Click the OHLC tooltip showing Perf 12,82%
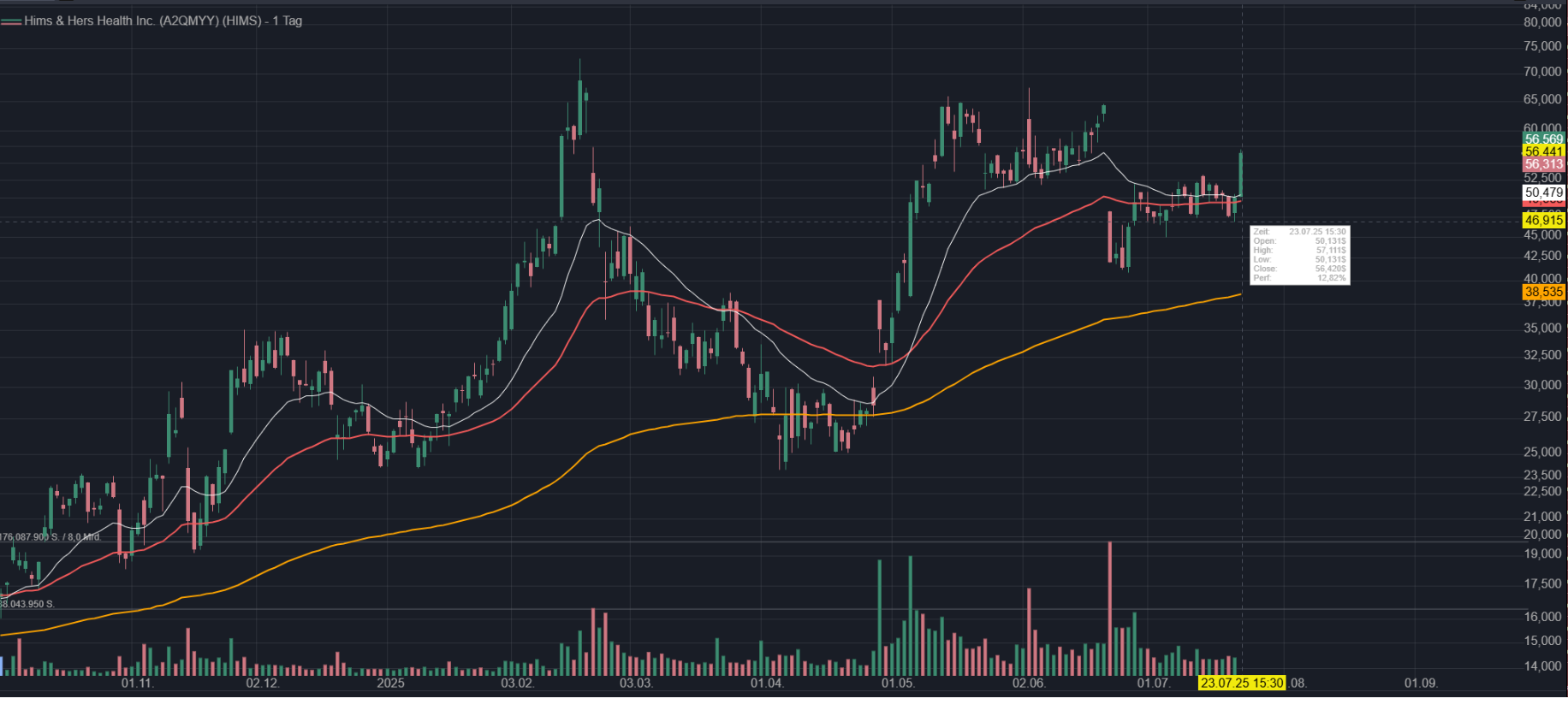 pyautogui.click(x=1299, y=255)
